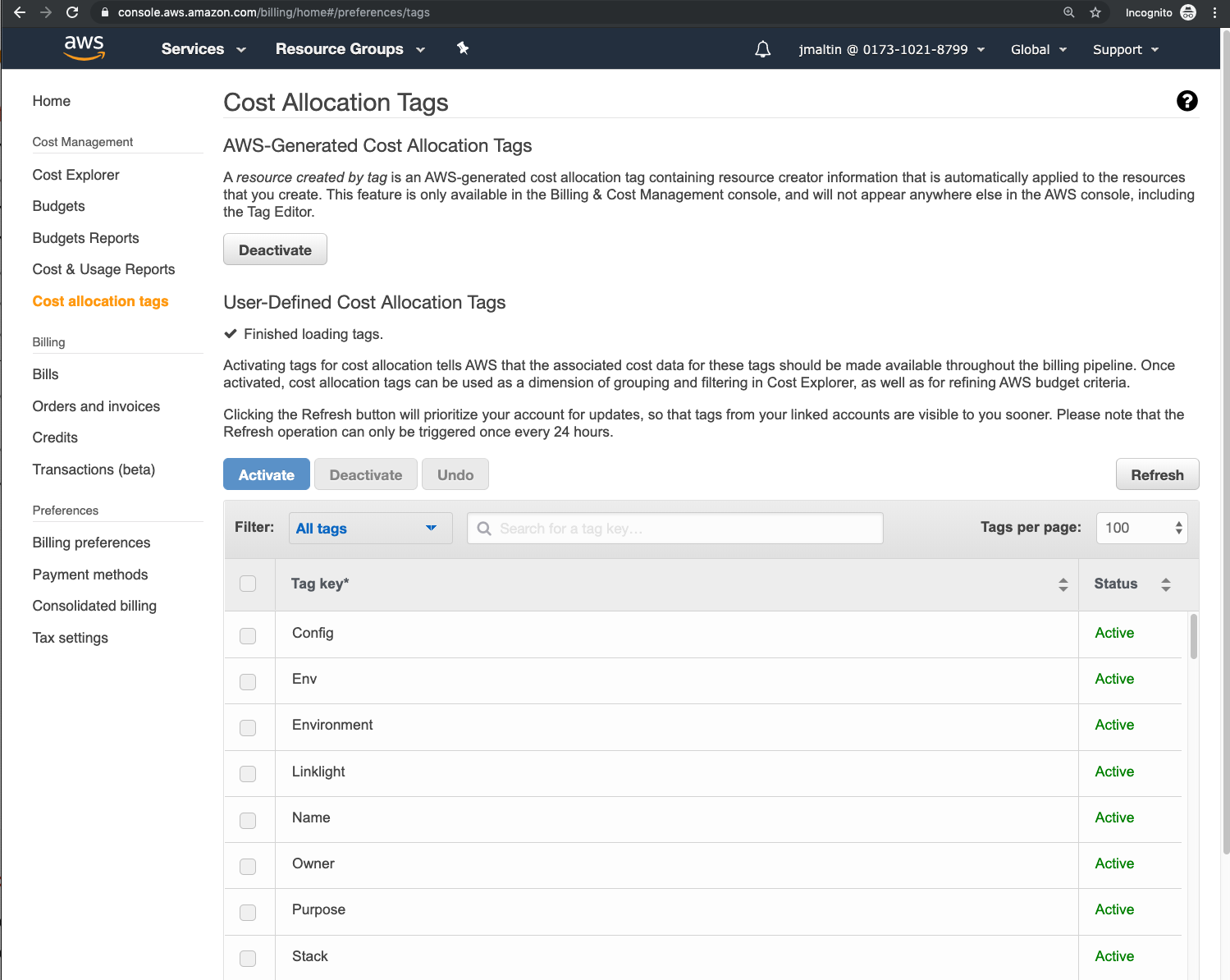Open the Global region dropdown
Viewport: 1230px width, 980px height.
tap(1039, 49)
